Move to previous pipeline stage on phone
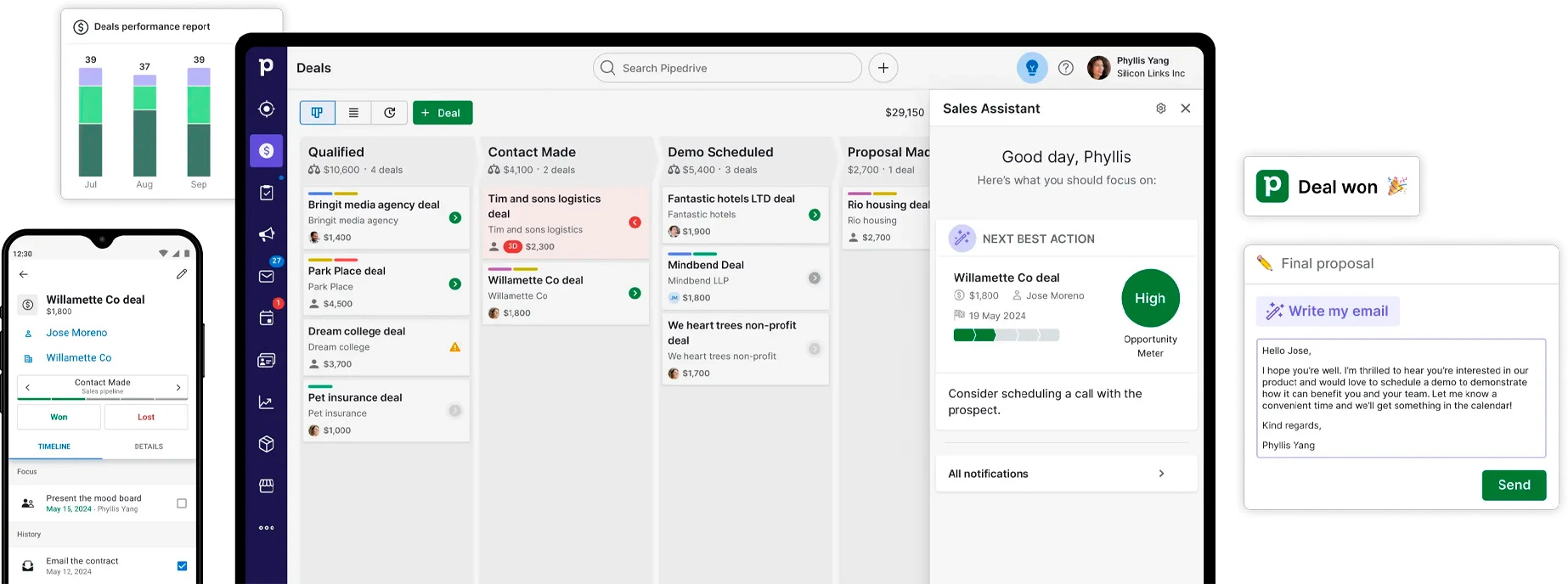This screenshot has width=1568, height=584. (28, 387)
